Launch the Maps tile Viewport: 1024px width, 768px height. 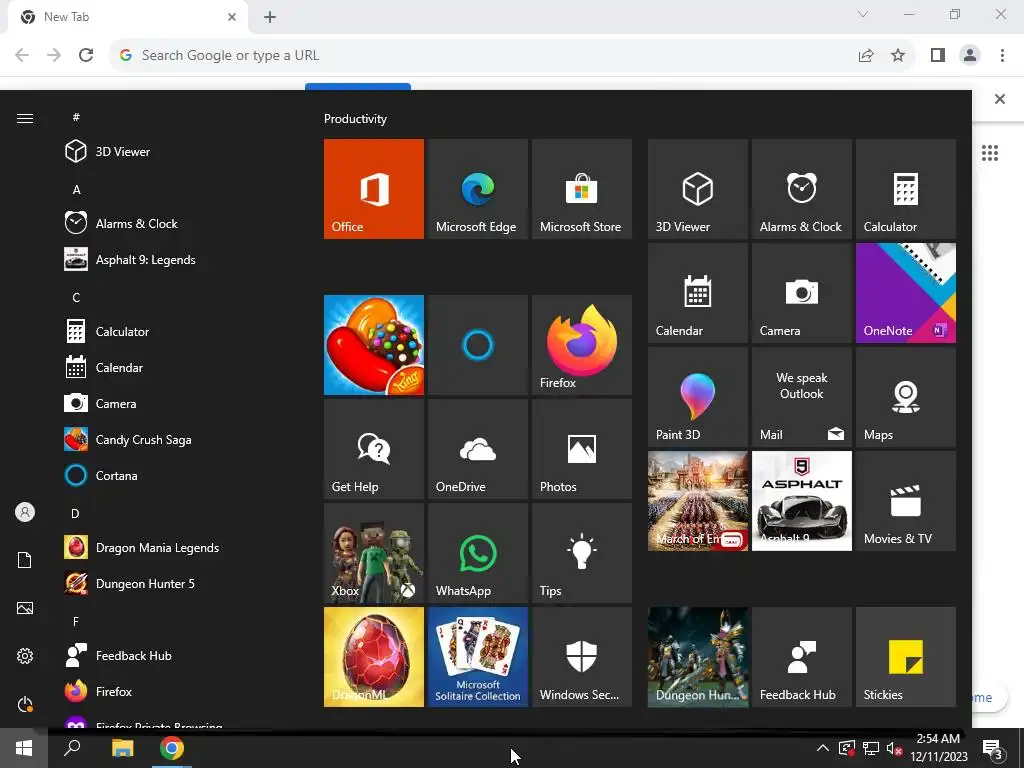(x=906, y=396)
